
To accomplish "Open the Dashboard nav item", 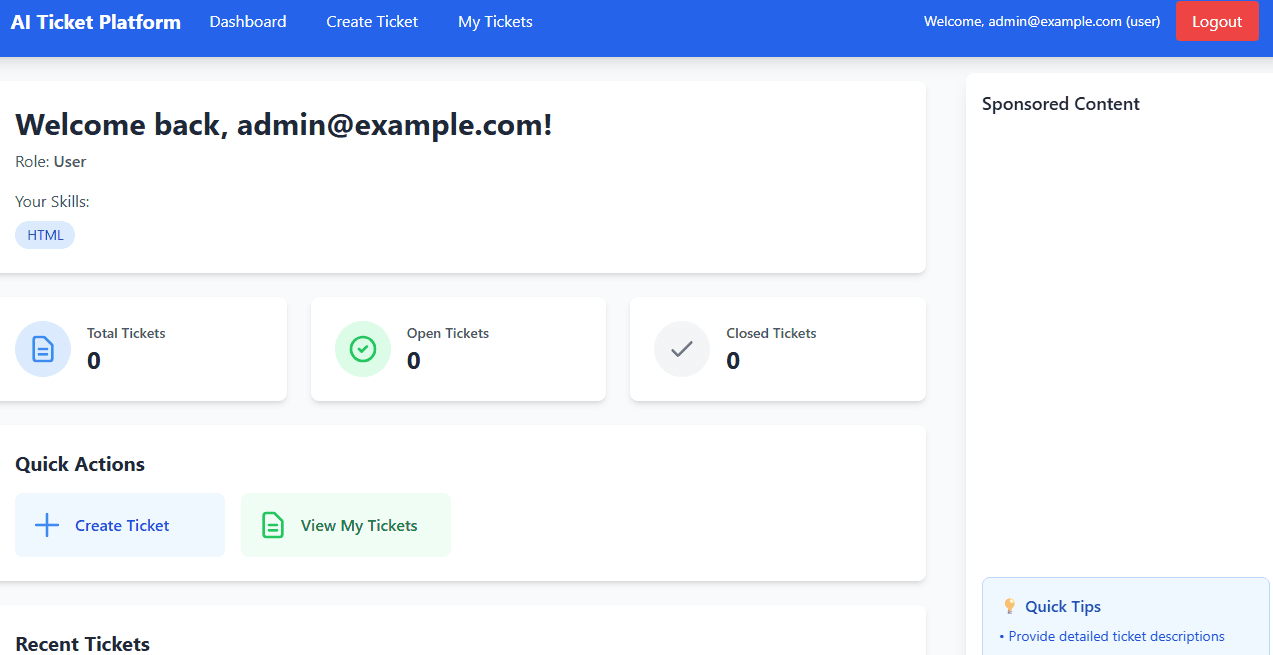I will [248, 22].
